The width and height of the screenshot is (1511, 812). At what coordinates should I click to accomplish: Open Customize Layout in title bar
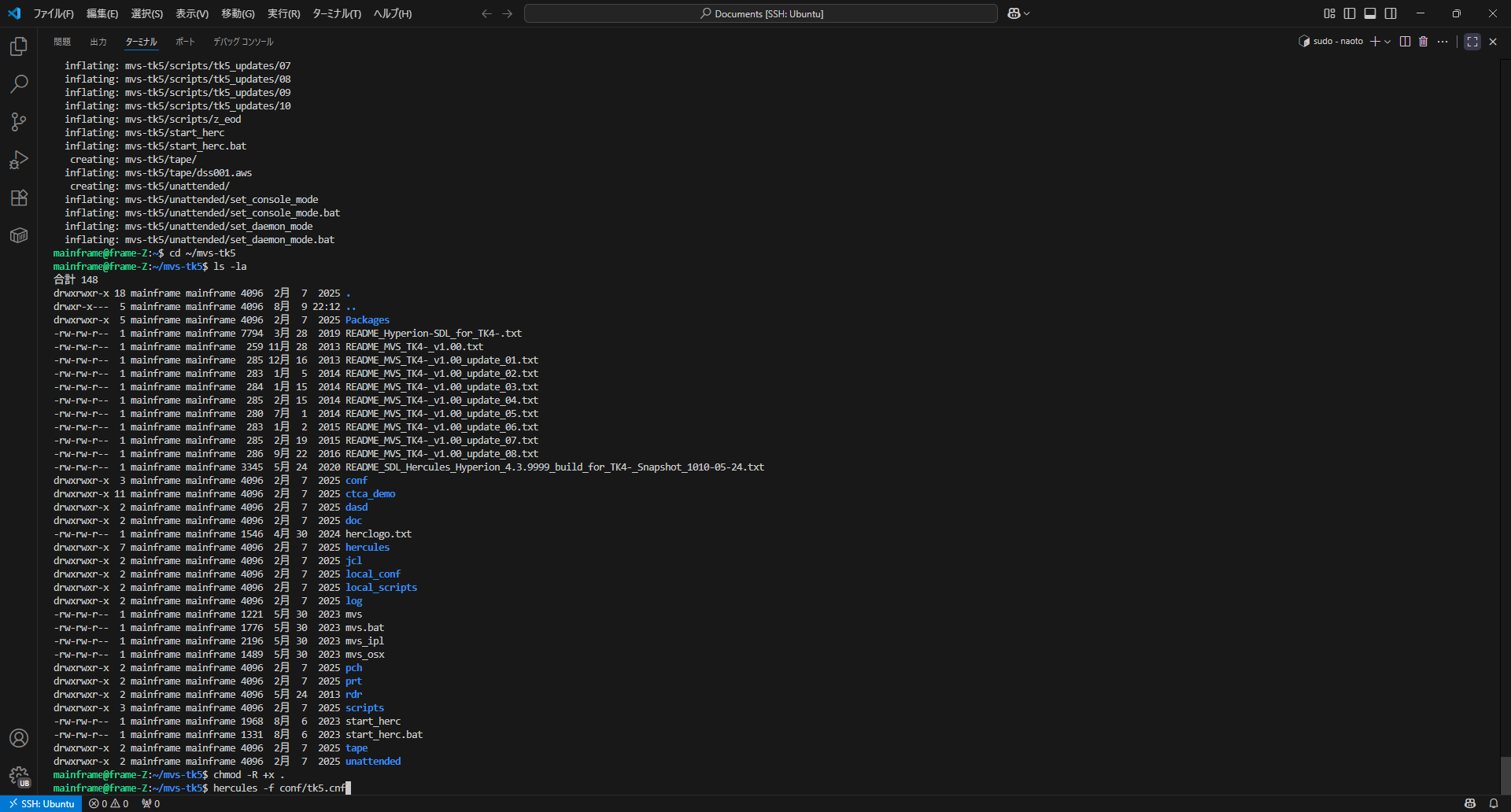(x=1329, y=13)
